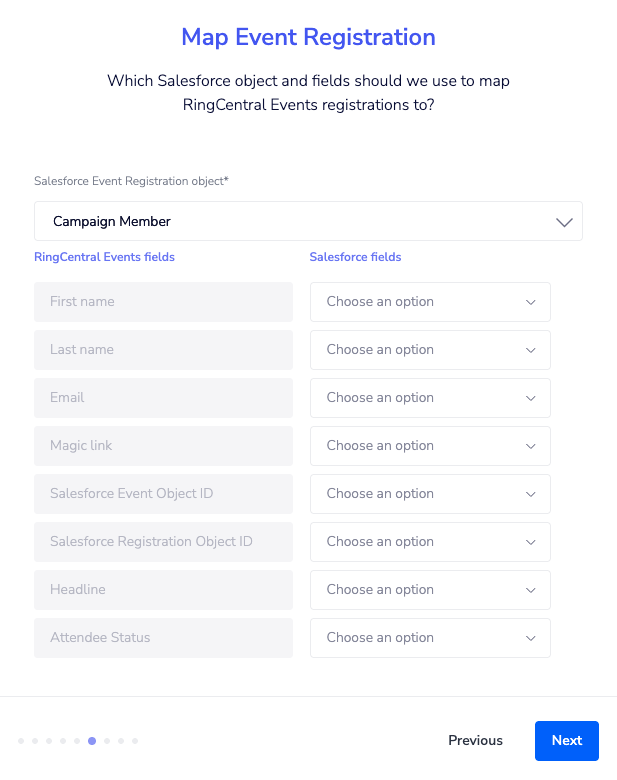Screen dimensions: 617x780
Task: Open Salesforce dropdown for Attendee Status
Action: point(430,638)
